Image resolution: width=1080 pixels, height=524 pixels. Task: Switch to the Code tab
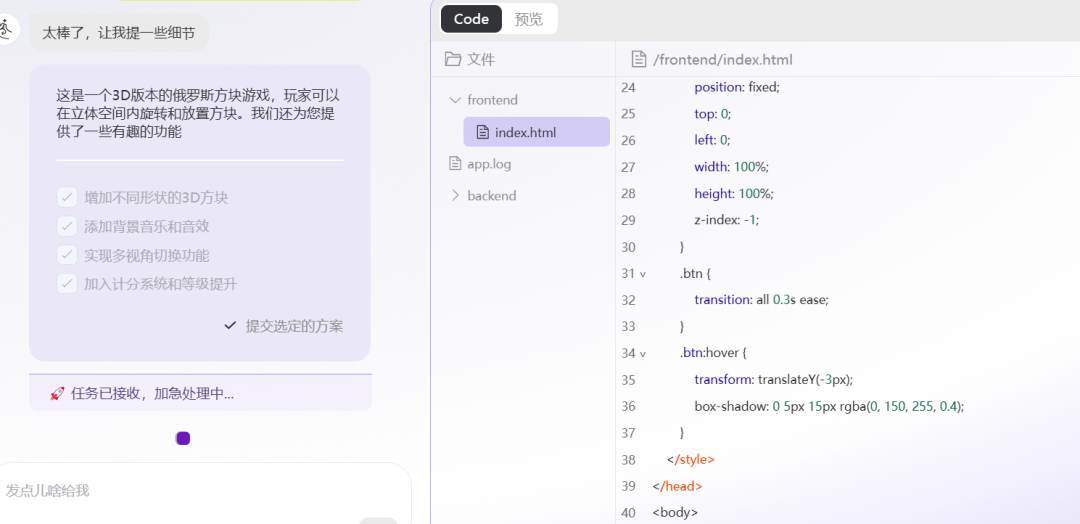(x=471, y=19)
